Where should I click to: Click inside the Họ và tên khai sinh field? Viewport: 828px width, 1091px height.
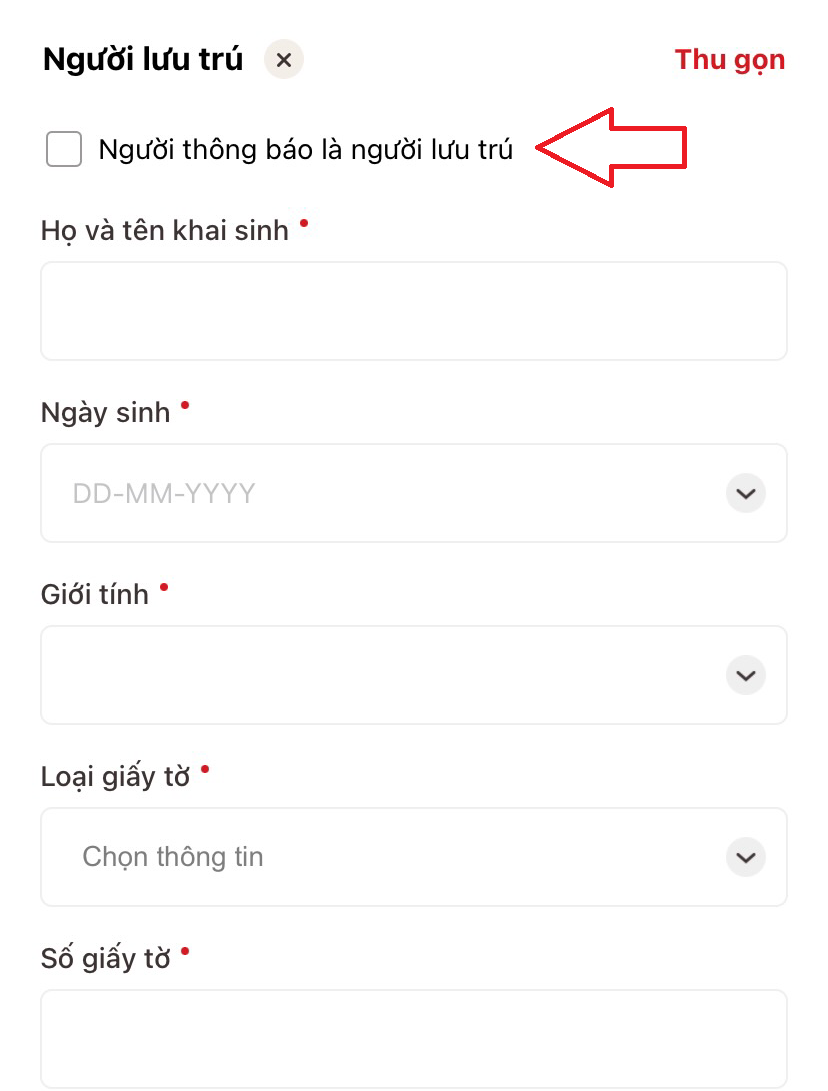click(414, 310)
